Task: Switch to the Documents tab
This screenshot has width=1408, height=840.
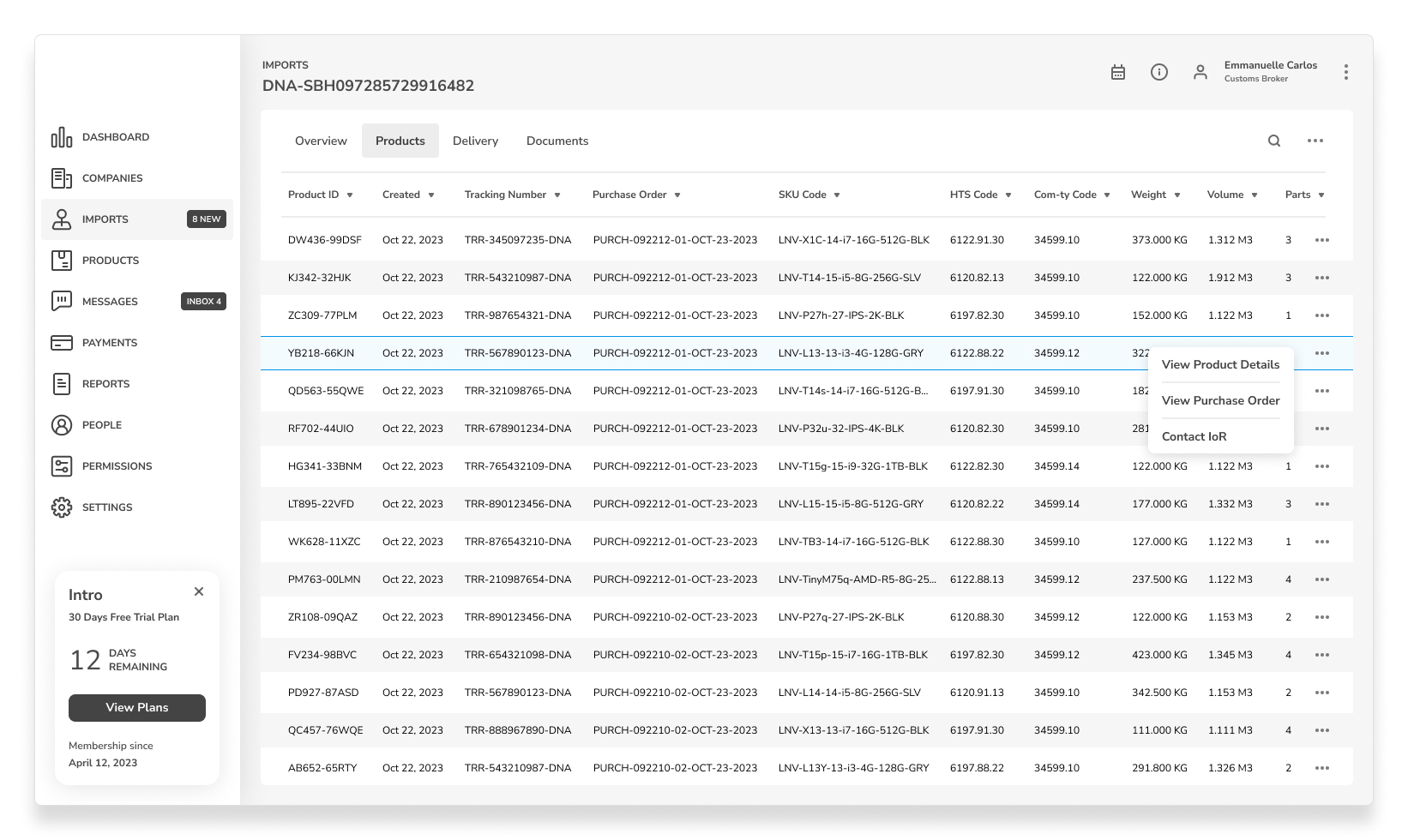Action: 557,141
